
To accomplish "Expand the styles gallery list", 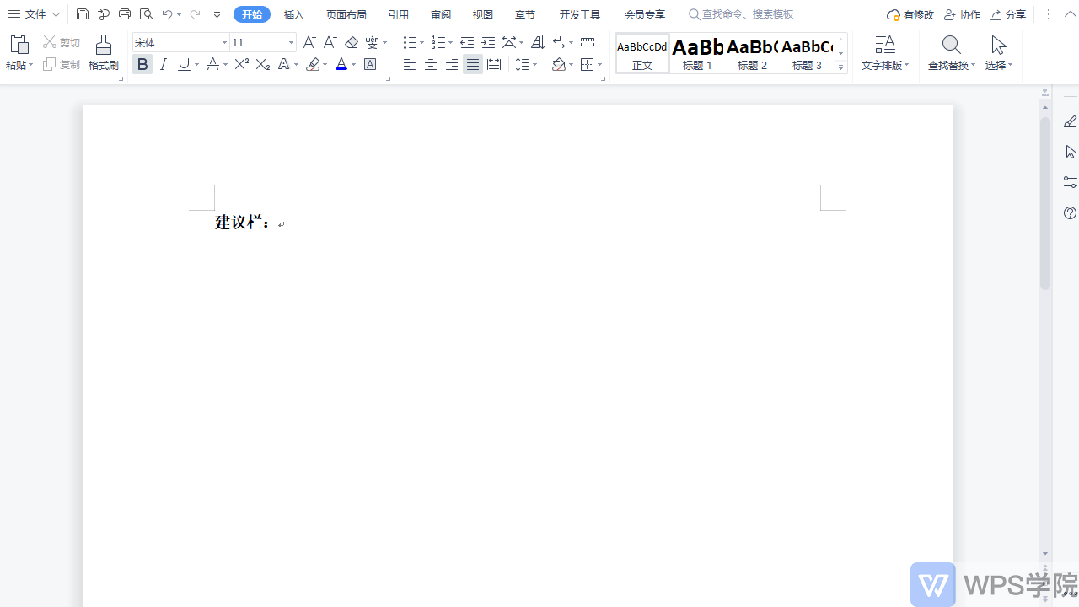I will click(x=841, y=66).
